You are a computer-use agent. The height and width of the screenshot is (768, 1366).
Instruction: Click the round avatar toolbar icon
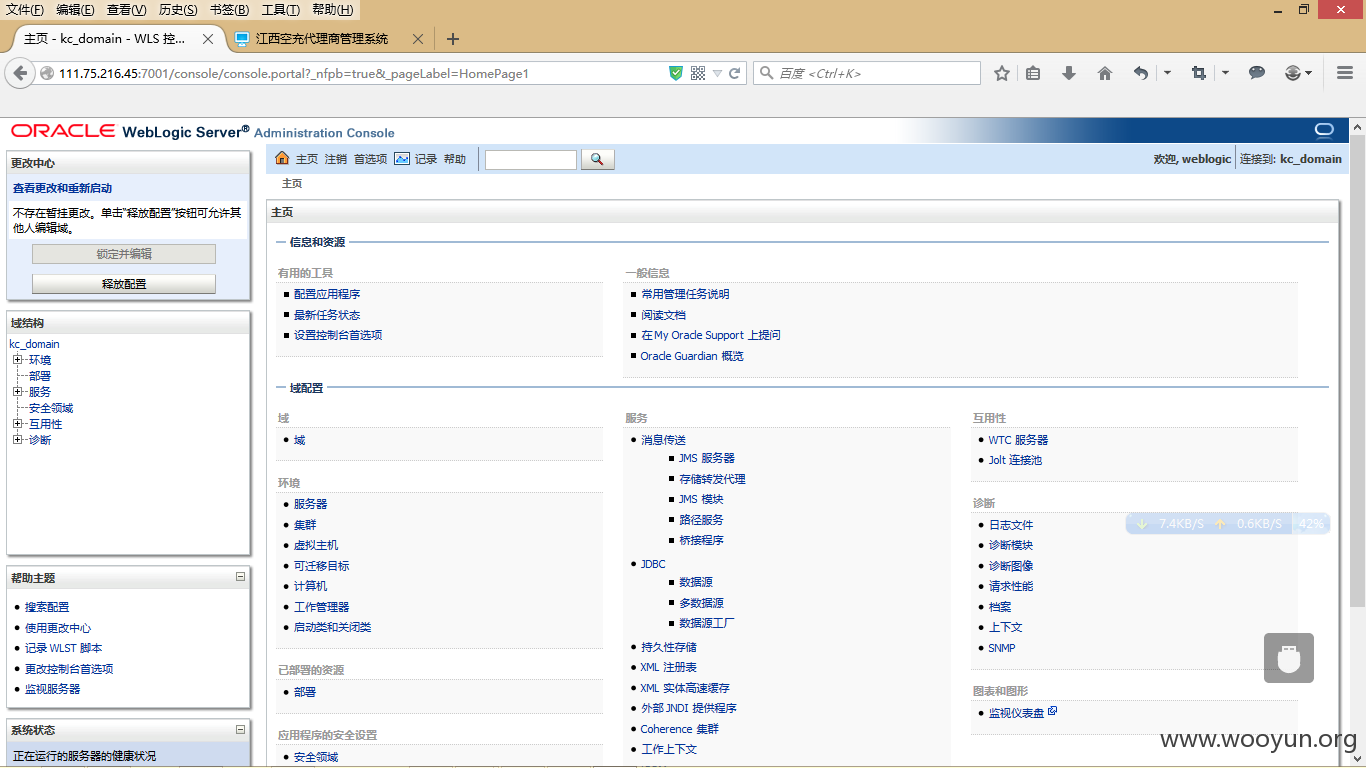[x=1293, y=73]
